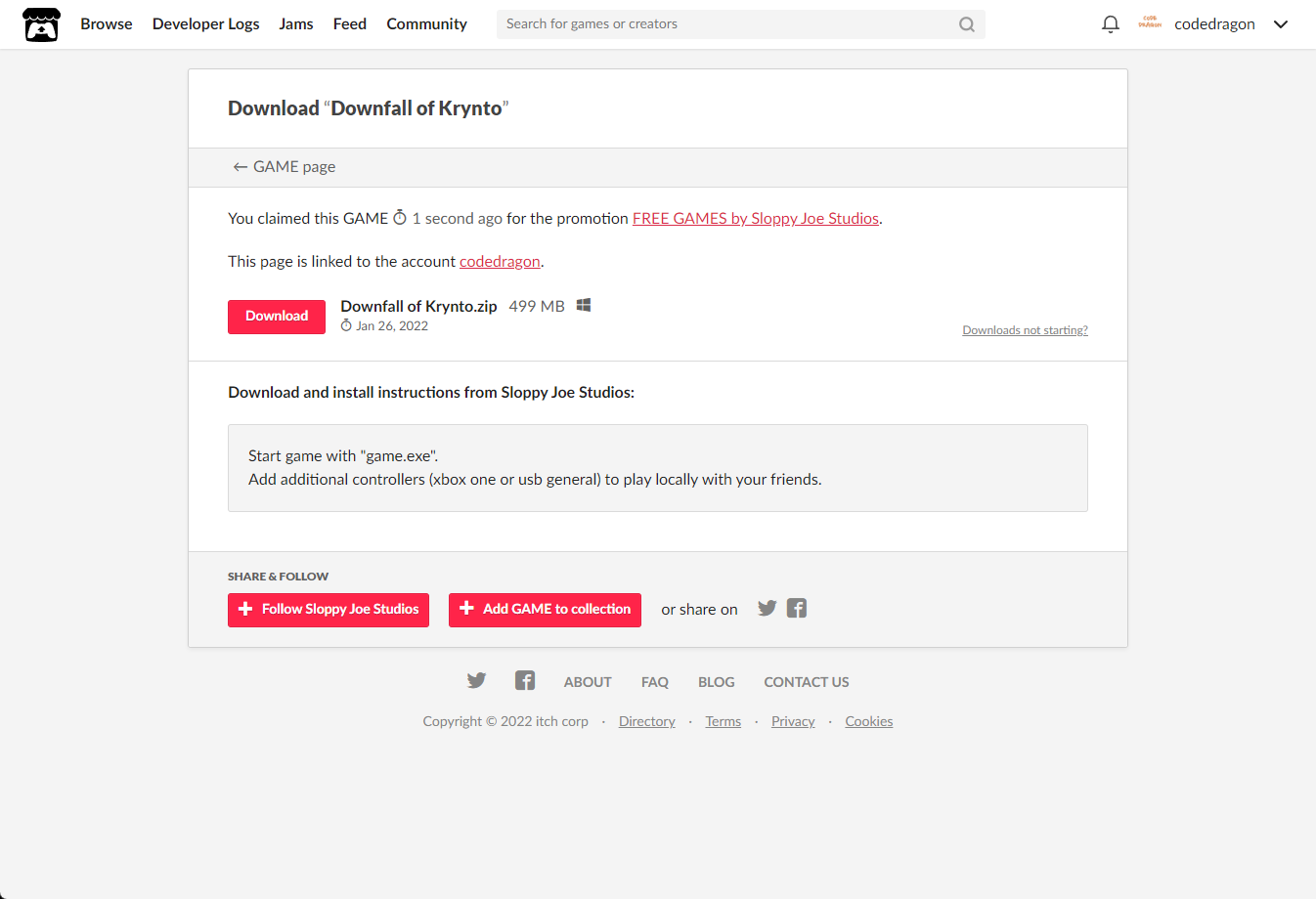1316x899 pixels.
Task: Follow Sloppy Joe Studios
Action: click(x=329, y=610)
